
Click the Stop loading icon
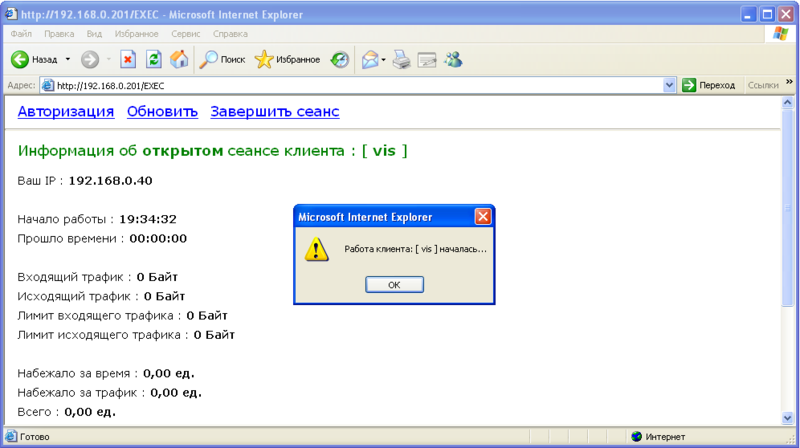coord(128,60)
